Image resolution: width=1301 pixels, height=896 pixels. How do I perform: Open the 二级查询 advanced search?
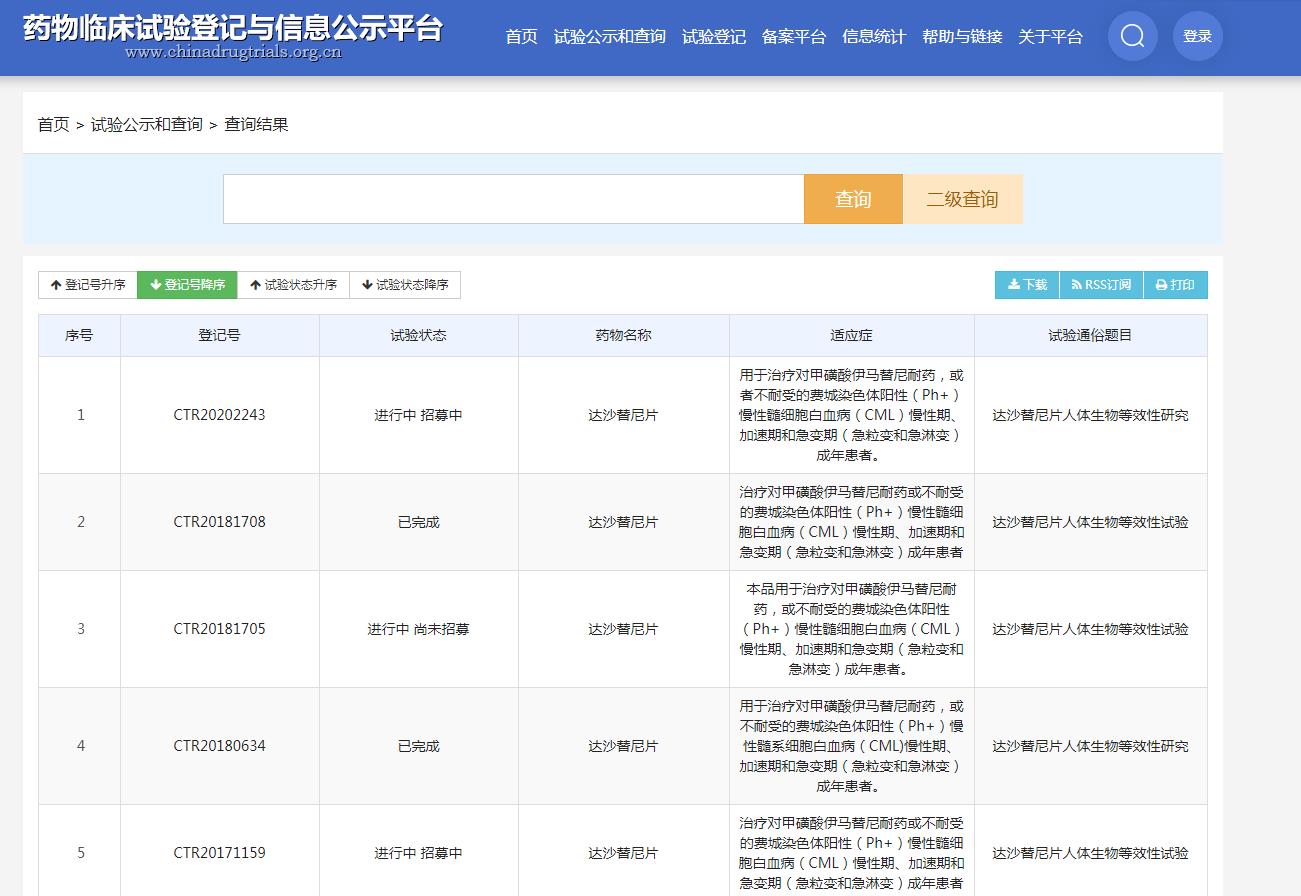tap(962, 199)
